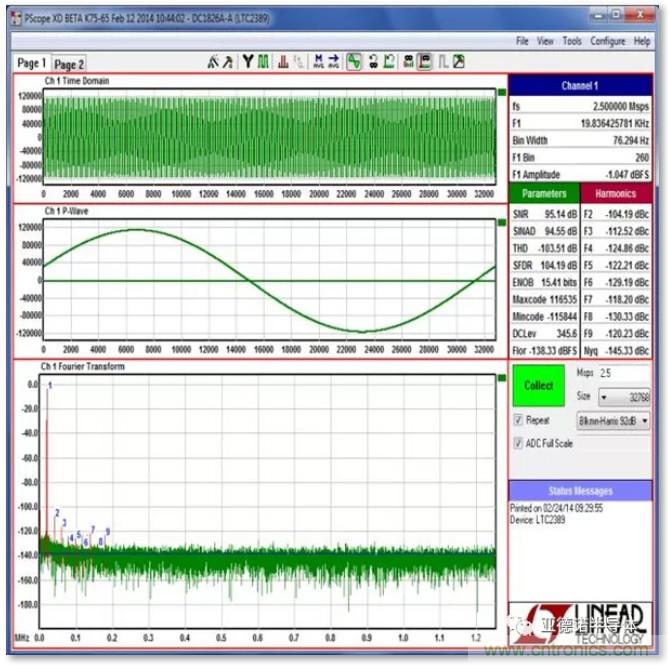Click the first icon on the toolbar

coord(212,62)
